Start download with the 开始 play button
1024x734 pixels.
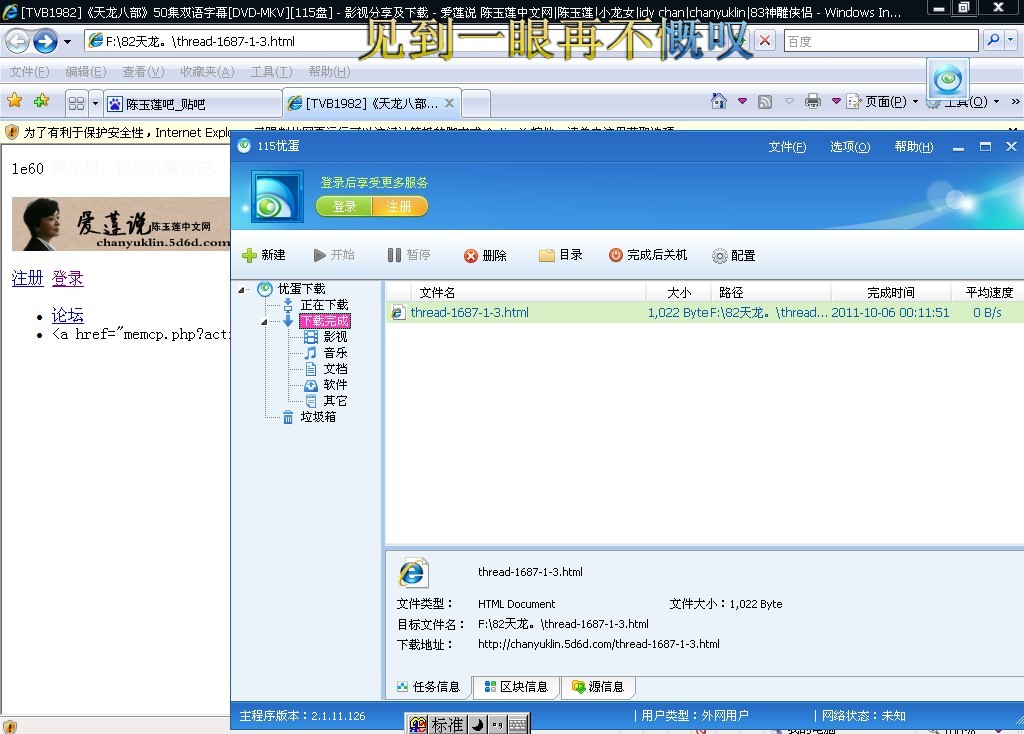[x=334, y=255]
